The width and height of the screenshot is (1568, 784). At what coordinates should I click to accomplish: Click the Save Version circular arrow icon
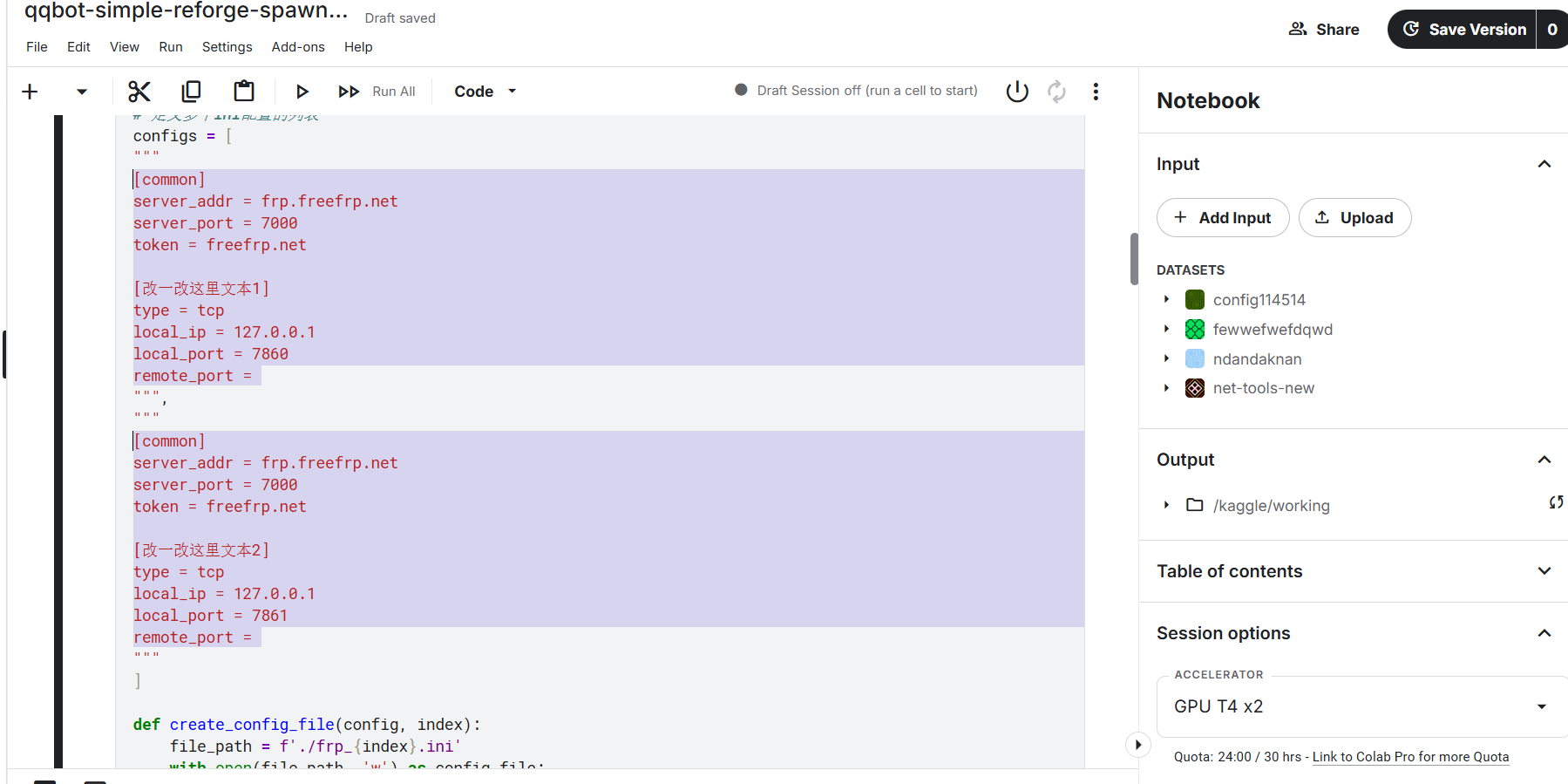pyautogui.click(x=1411, y=29)
